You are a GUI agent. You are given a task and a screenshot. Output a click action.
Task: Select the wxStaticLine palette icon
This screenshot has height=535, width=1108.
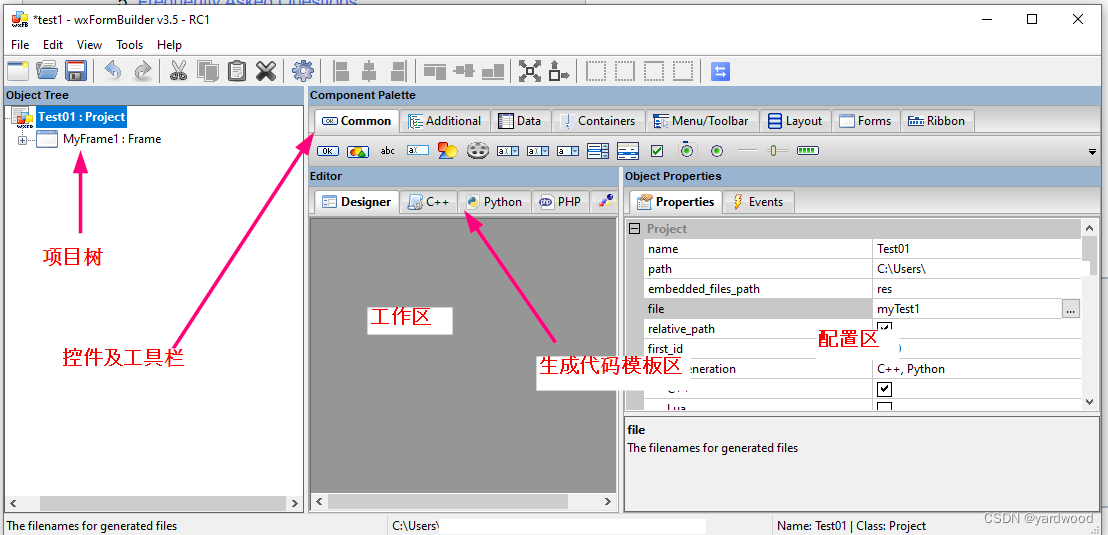[747, 151]
